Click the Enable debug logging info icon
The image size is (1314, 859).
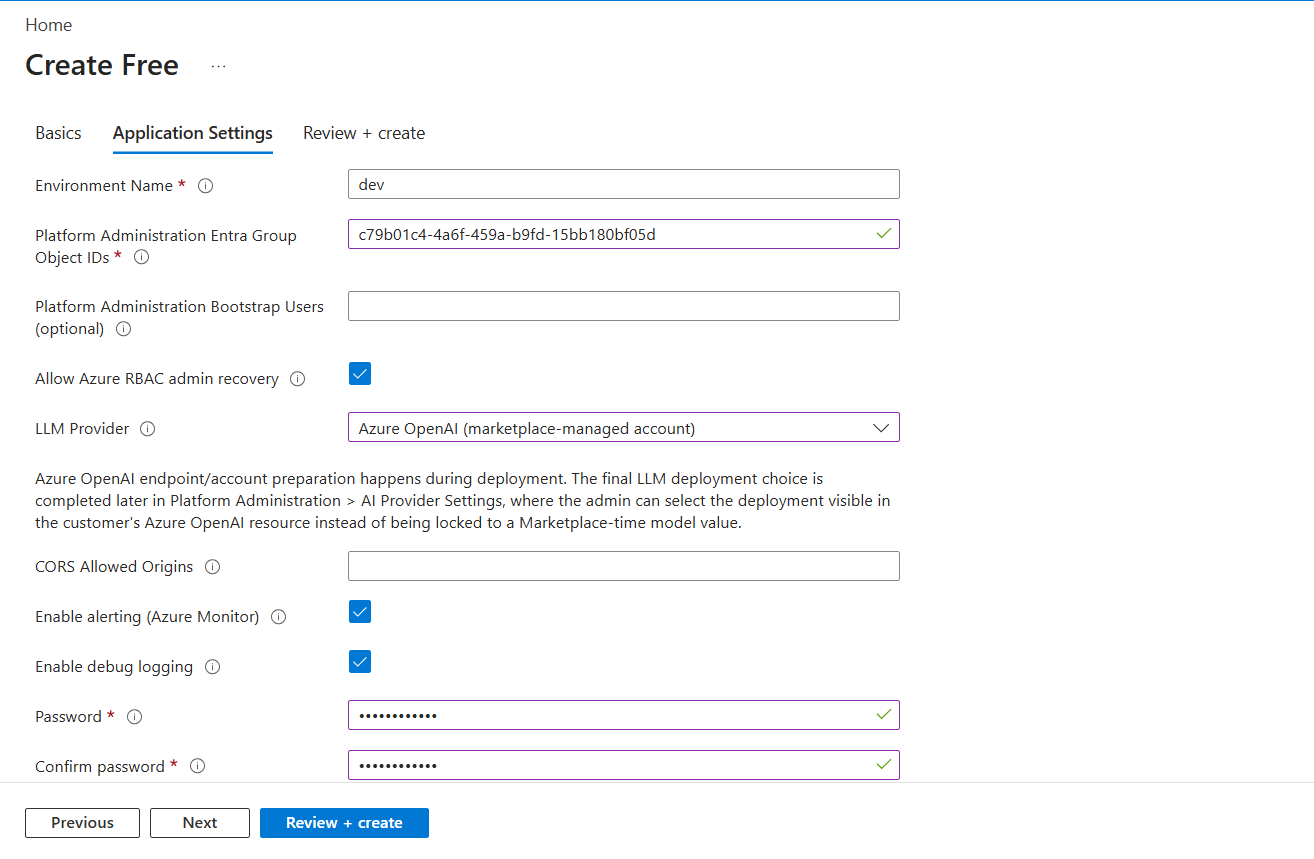pos(212,666)
